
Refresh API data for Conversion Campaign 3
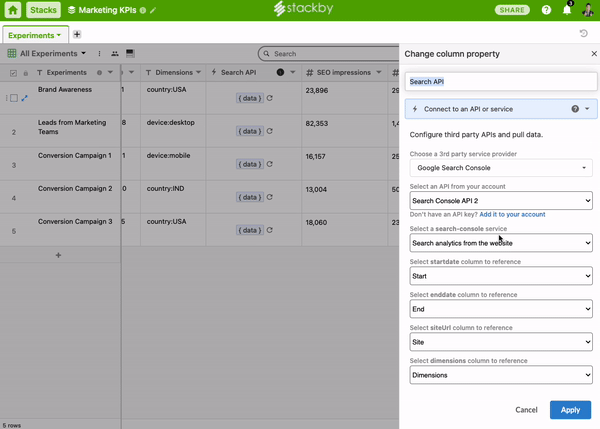click(270, 230)
